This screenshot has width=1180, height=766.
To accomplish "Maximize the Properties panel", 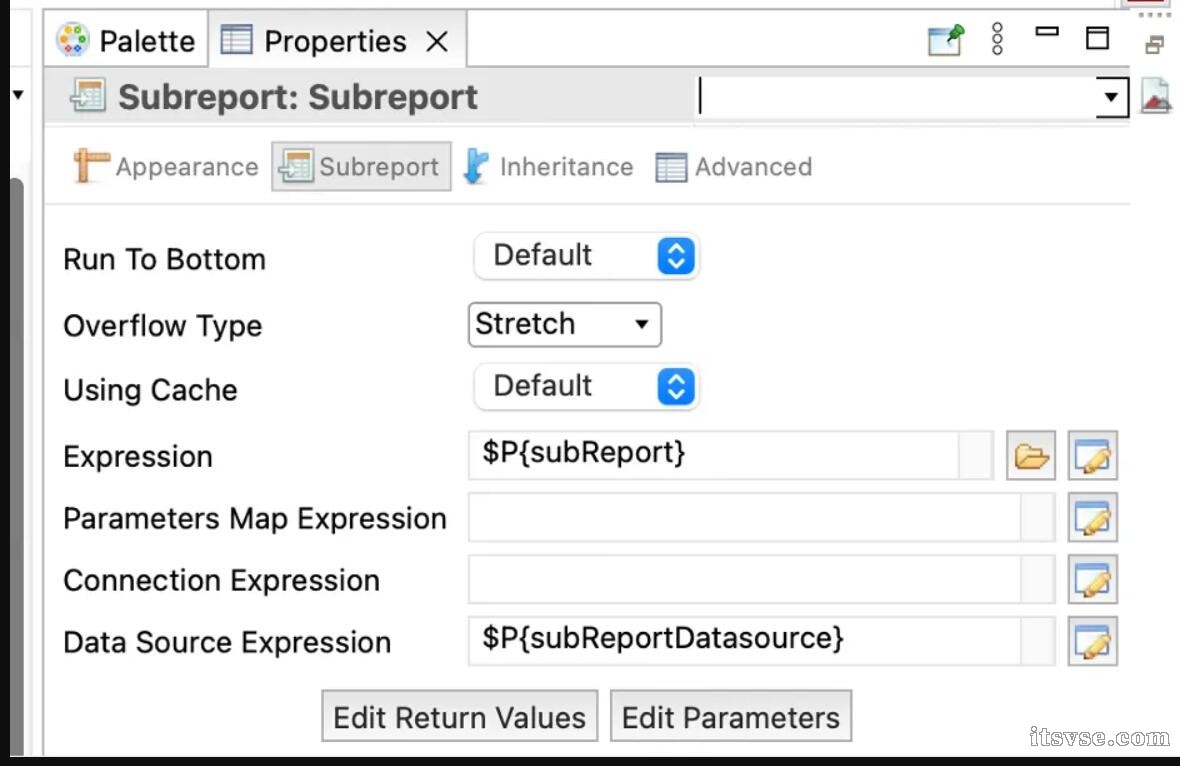I will 1097,38.
